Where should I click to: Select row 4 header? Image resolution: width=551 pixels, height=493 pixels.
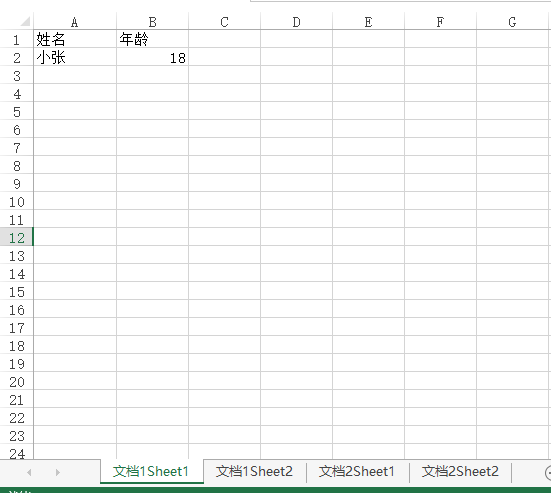coord(17,93)
